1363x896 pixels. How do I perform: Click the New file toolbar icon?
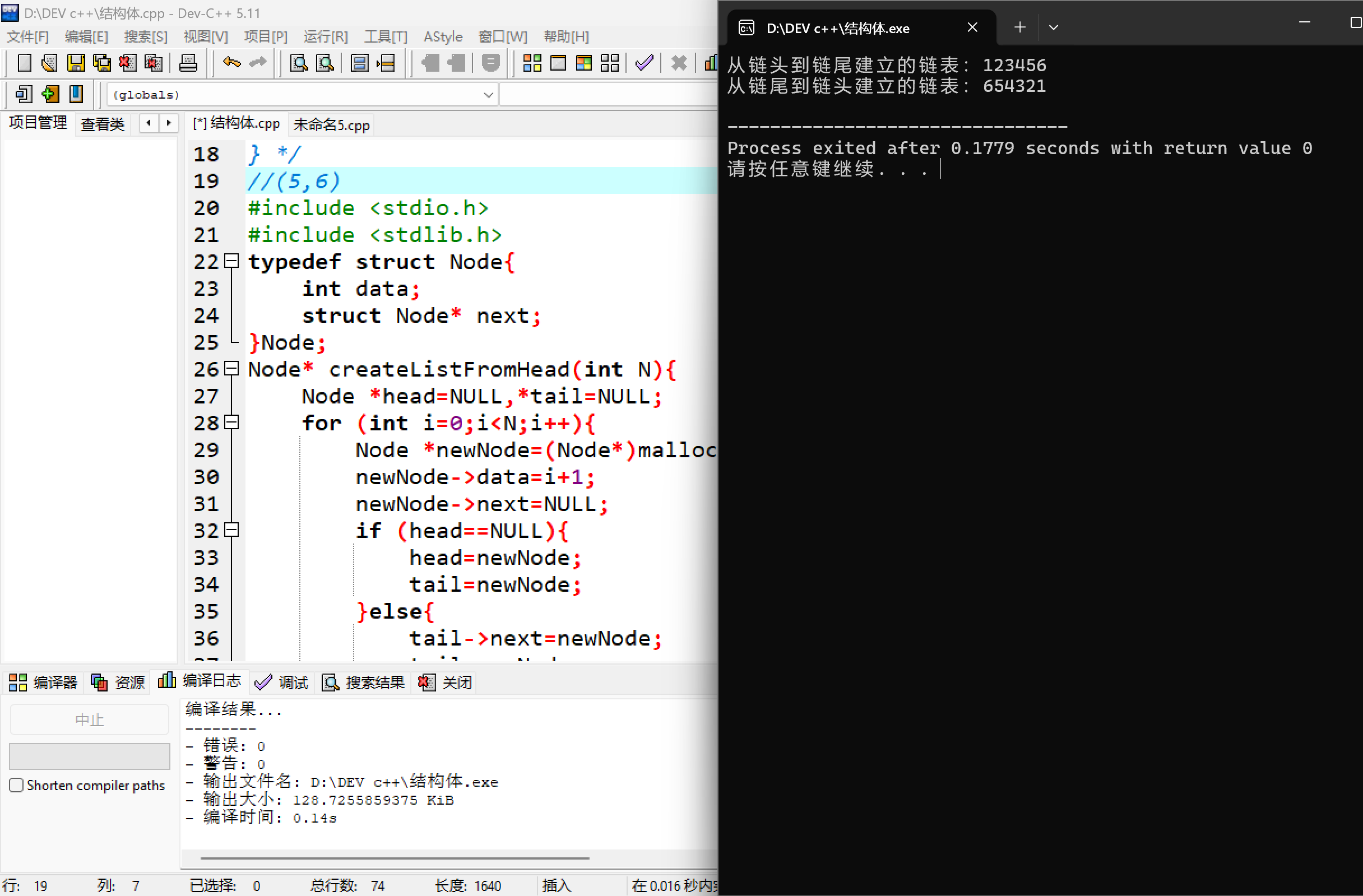tap(24, 62)
